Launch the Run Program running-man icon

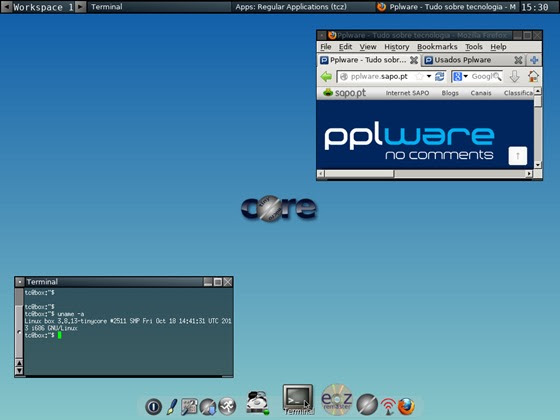pos(228,406)
